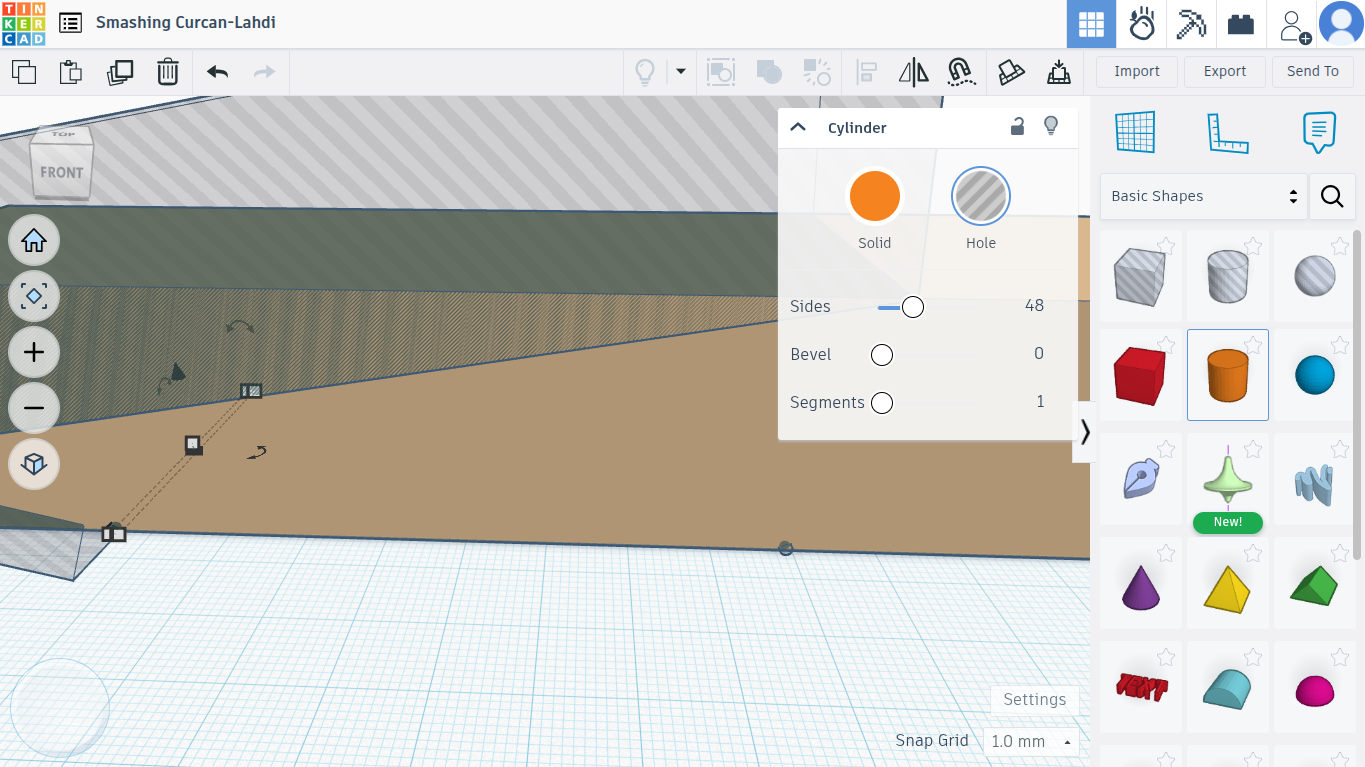Open the Sim Lab icon

(x=1142, y=24)
